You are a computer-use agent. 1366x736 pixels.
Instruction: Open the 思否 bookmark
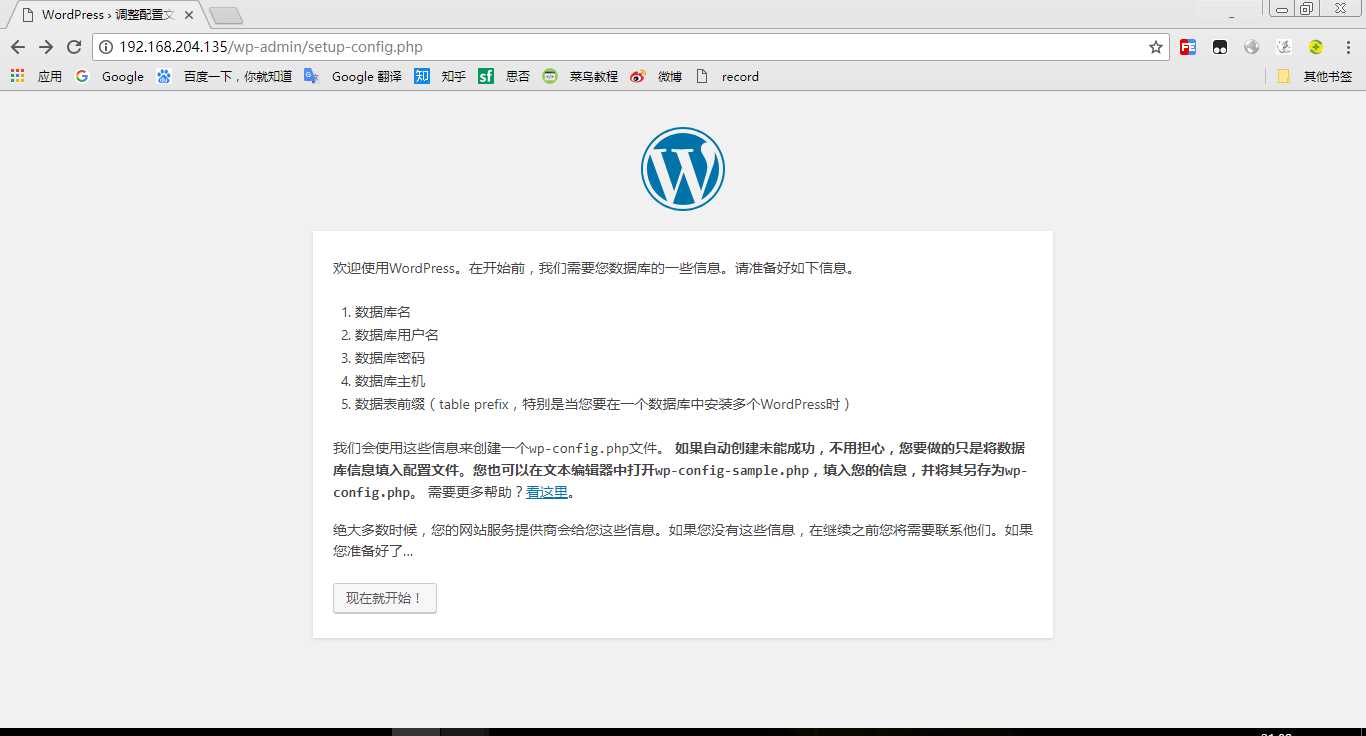click(504, 76)
